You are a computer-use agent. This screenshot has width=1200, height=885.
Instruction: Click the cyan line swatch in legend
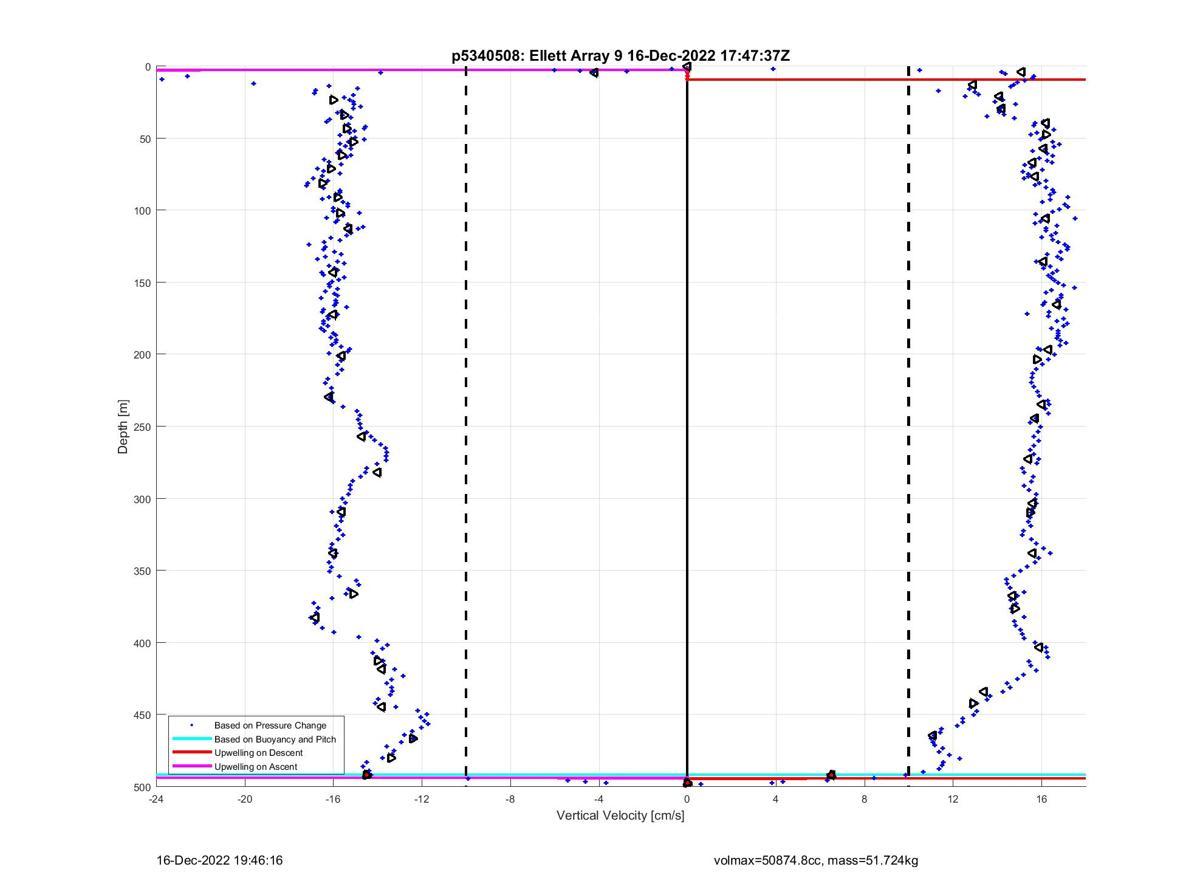[192, 739]
